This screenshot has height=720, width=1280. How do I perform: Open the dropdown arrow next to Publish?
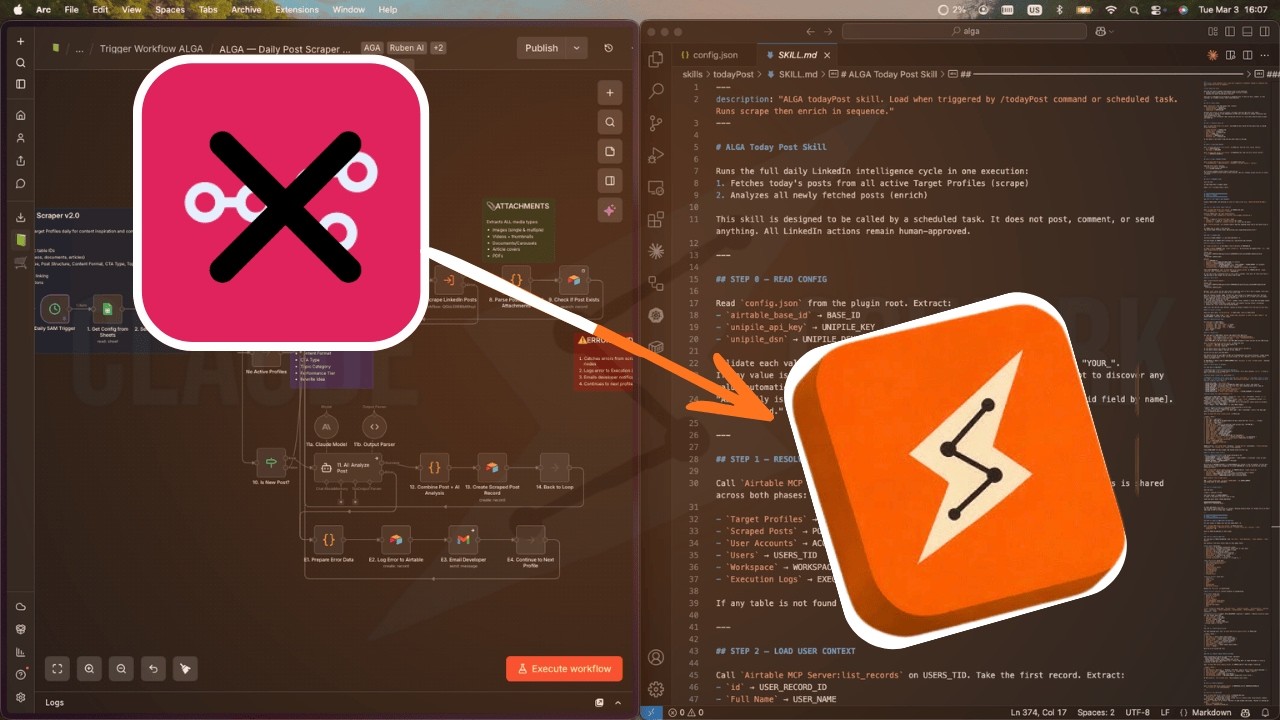pyautogui.click(x=577, y=48)
